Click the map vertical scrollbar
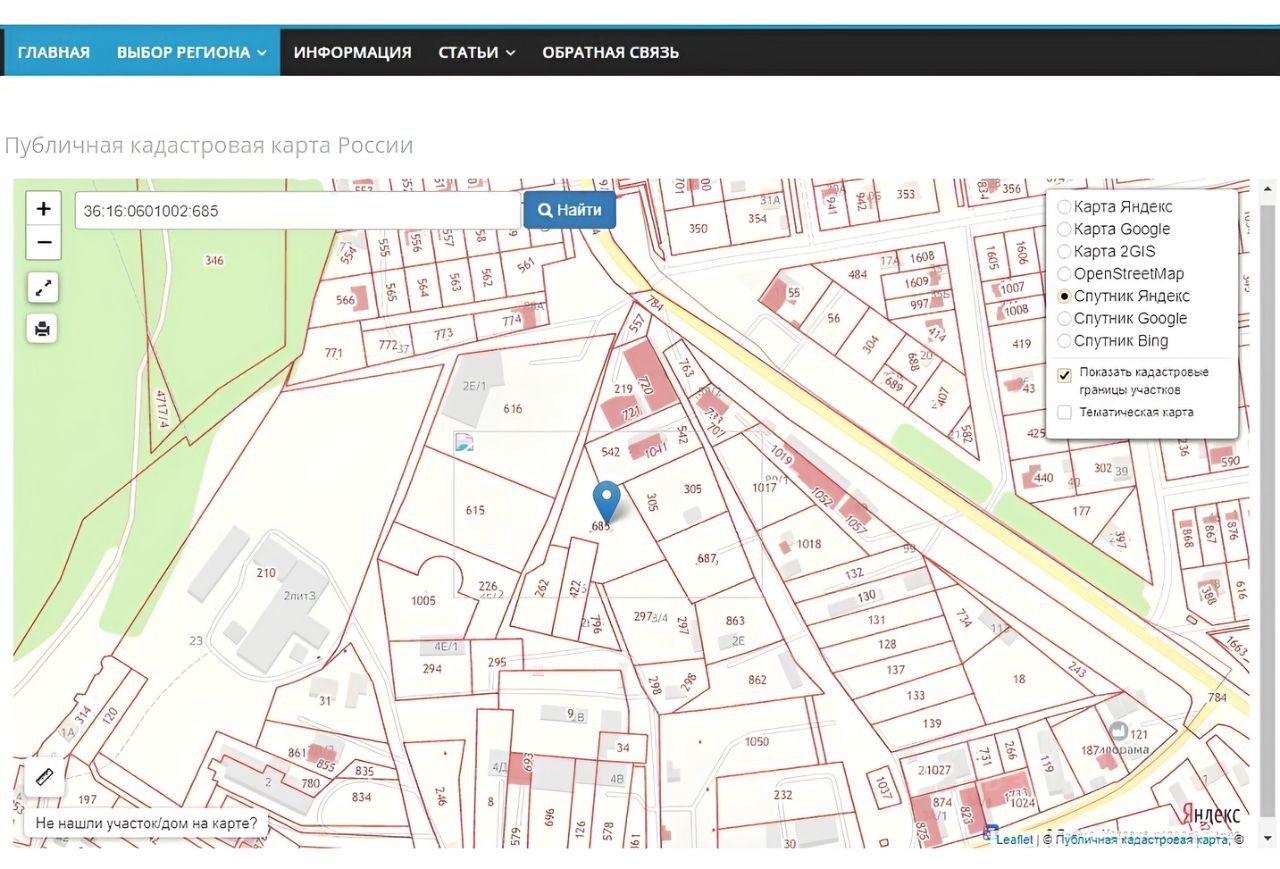Screen dimensions: 1280x869 coord(1269,513)
